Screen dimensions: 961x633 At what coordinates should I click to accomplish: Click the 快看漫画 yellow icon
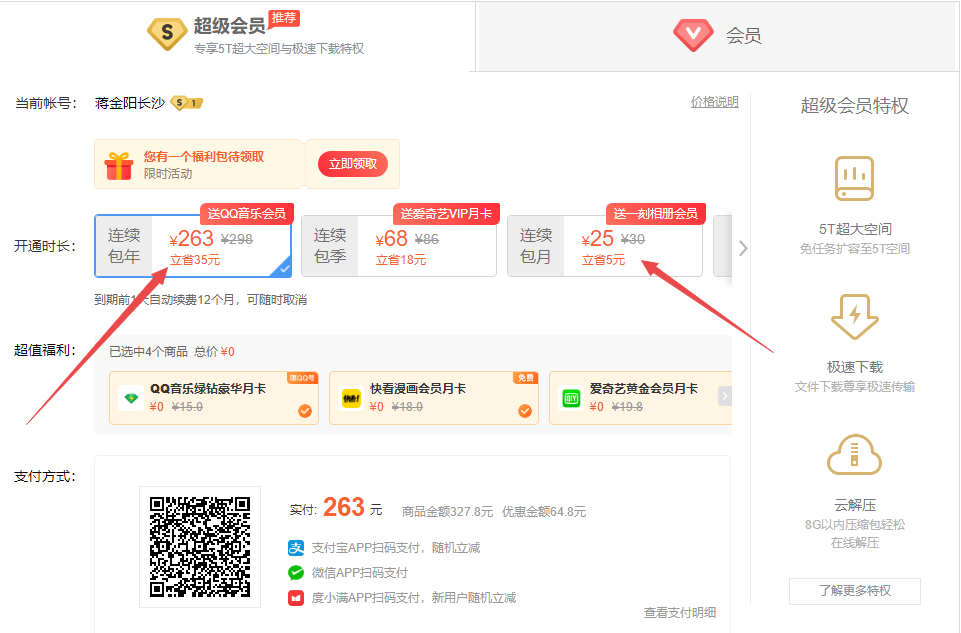(351, 398)
